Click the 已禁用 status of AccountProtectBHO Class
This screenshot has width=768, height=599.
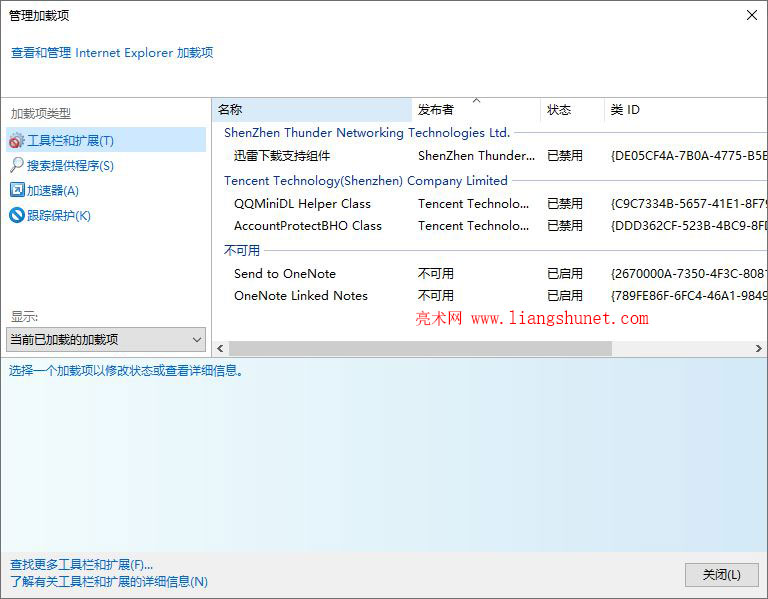pos(565,226)
